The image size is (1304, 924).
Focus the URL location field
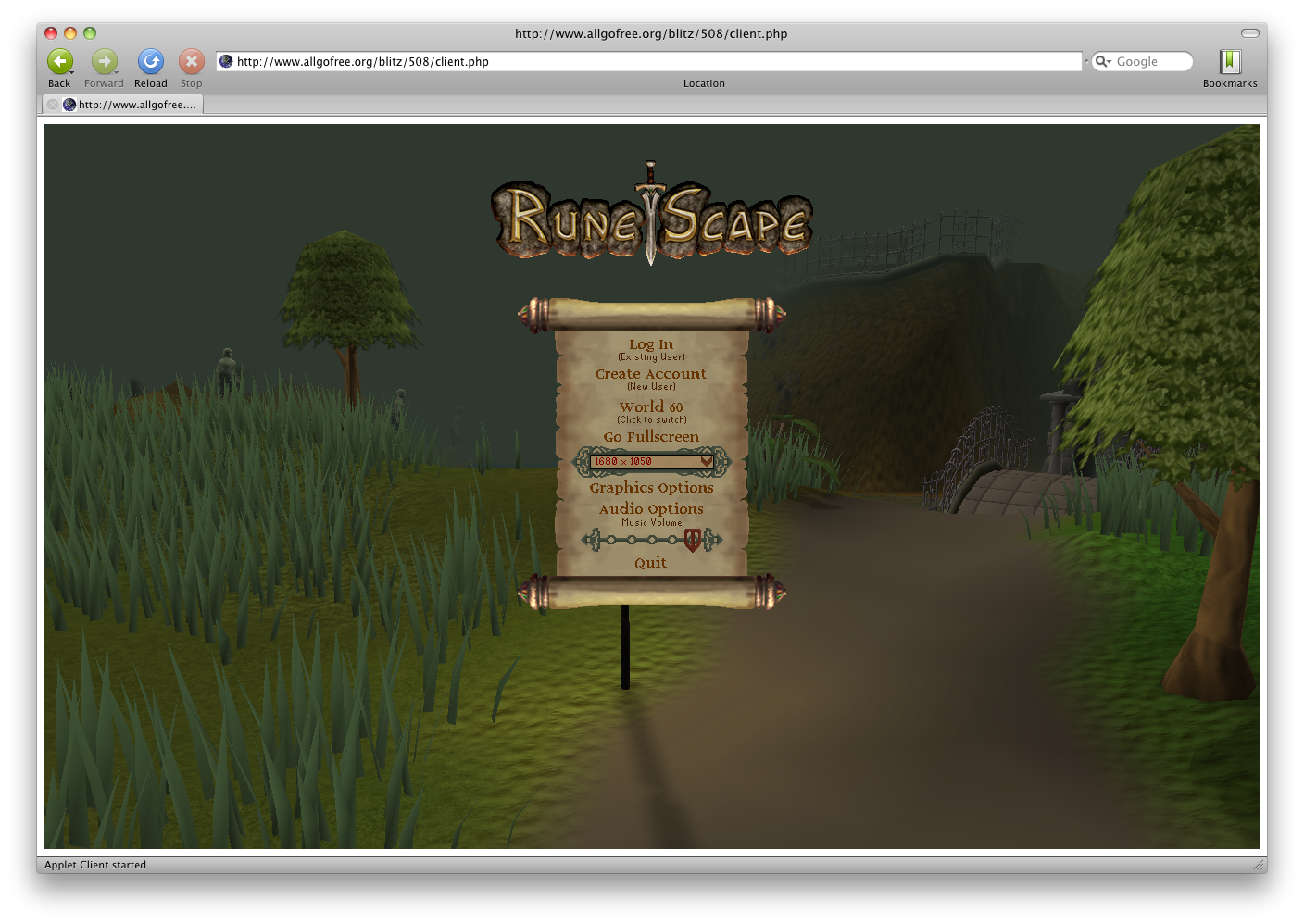(x=648, y=61)
